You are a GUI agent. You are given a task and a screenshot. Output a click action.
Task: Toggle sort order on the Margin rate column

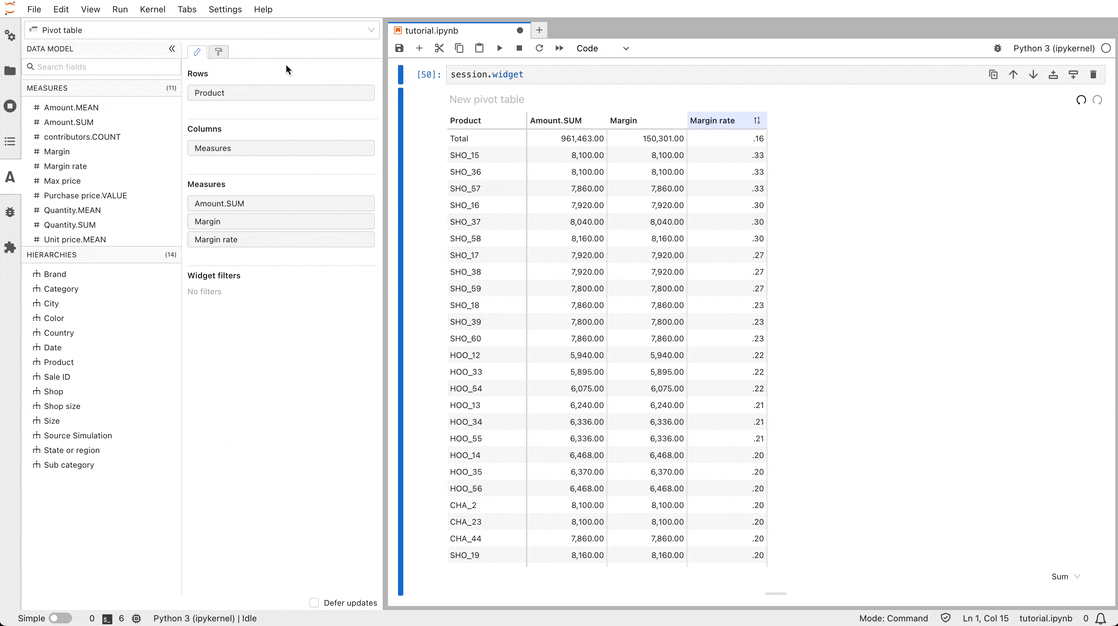[757, 119]
